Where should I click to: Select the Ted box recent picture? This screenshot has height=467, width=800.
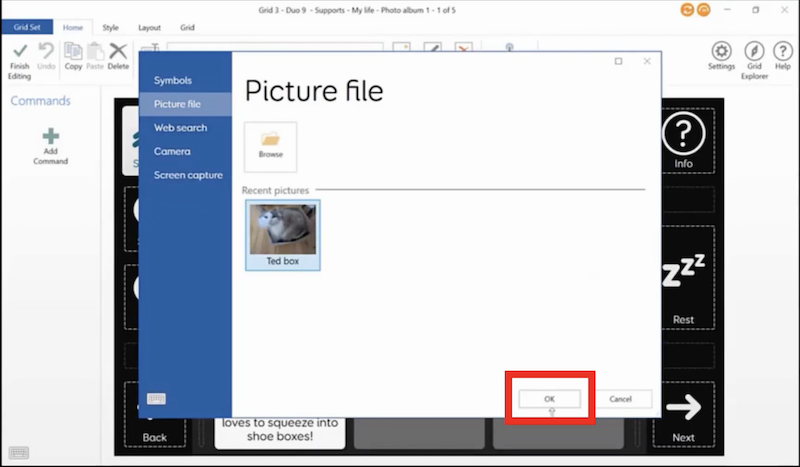282,234
